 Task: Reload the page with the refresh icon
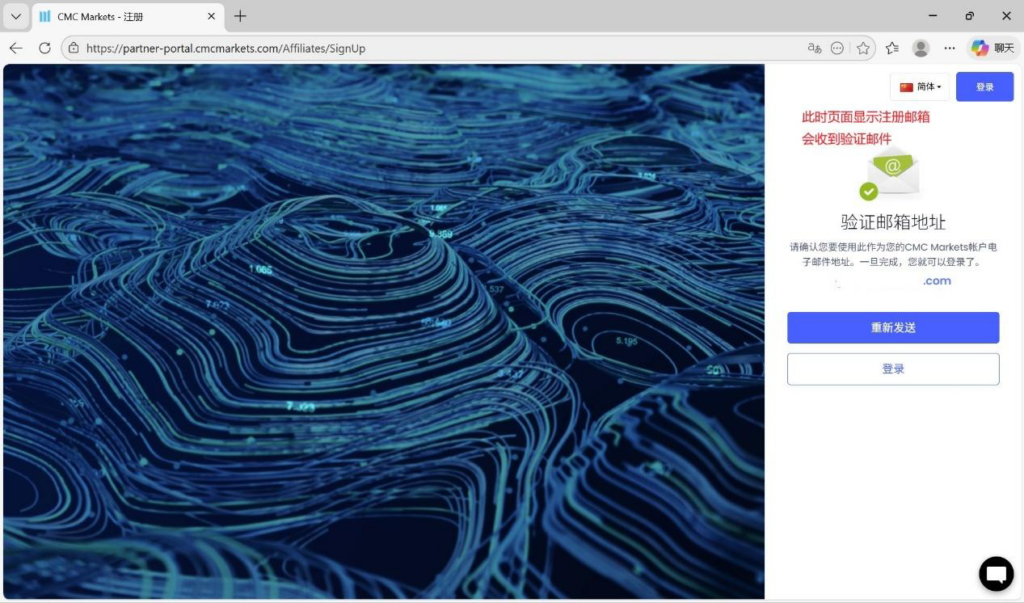(45, 48)
